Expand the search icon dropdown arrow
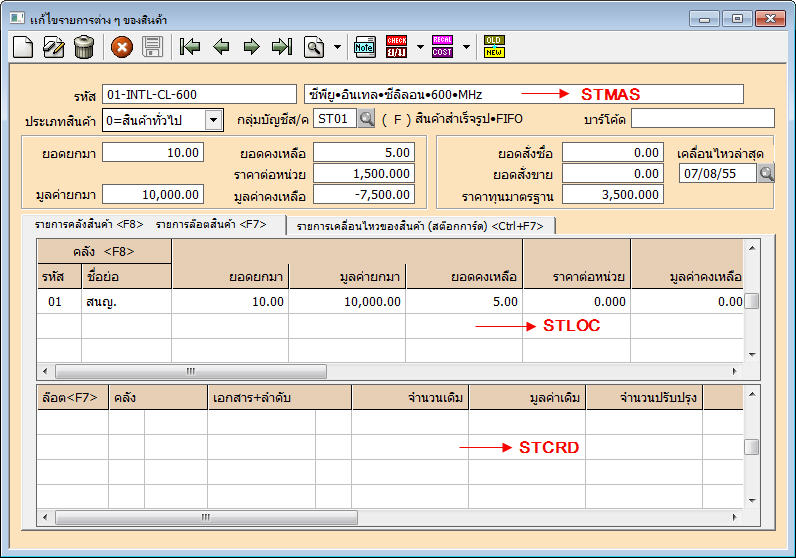This screenshot has height=558, width=796. 337,47
